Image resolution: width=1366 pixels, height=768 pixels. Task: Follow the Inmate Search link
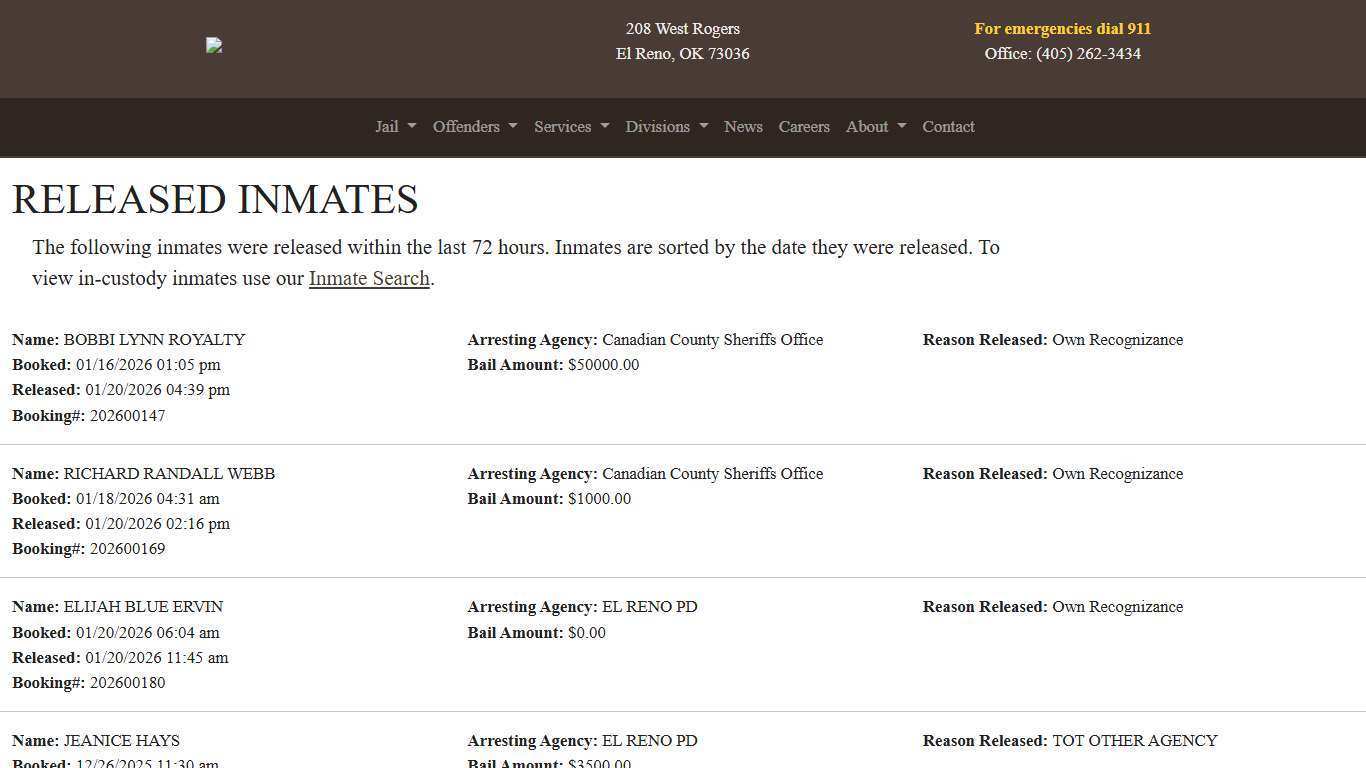(x=369, y=278)
